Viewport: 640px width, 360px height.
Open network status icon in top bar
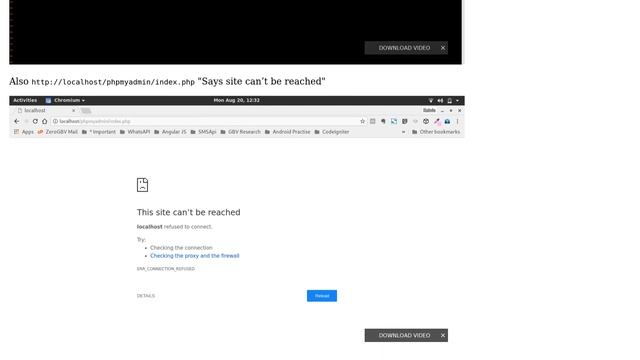click(431, 100)
